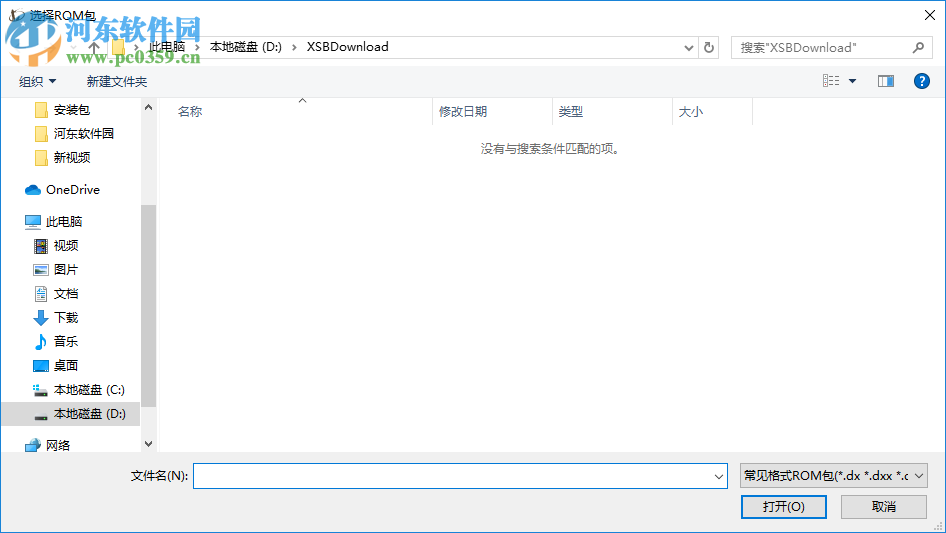946x533 pixels.
Task: Select the 新视频 folder
Action: click(x=71, y=158)
